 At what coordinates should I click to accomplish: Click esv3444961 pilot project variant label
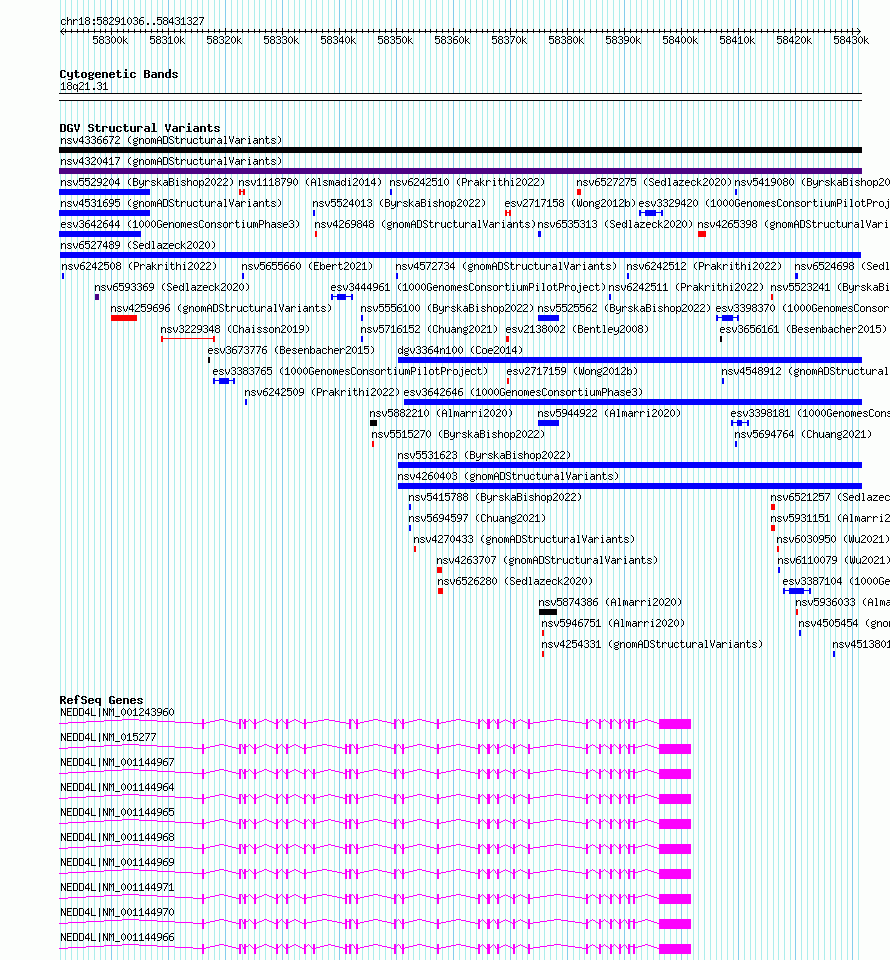pos(468,287)
